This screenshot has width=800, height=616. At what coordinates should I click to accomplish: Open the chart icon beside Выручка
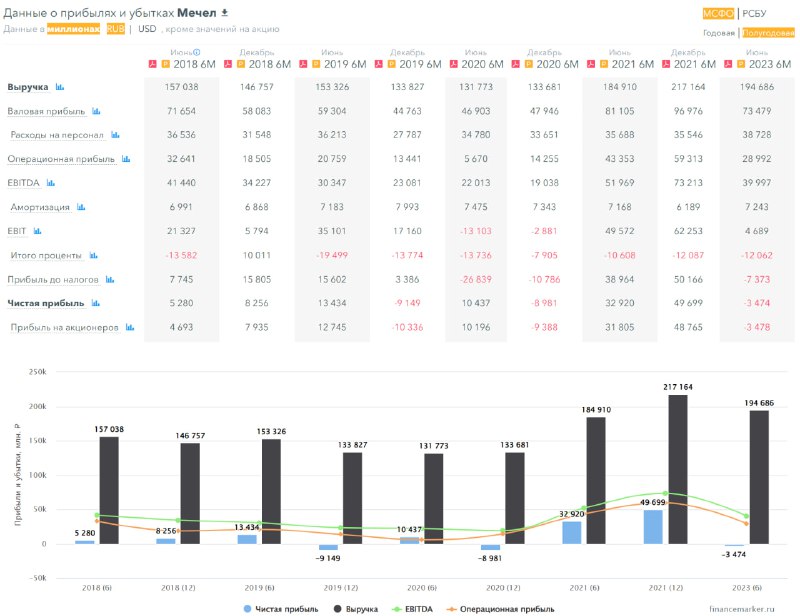pos(60,87)
